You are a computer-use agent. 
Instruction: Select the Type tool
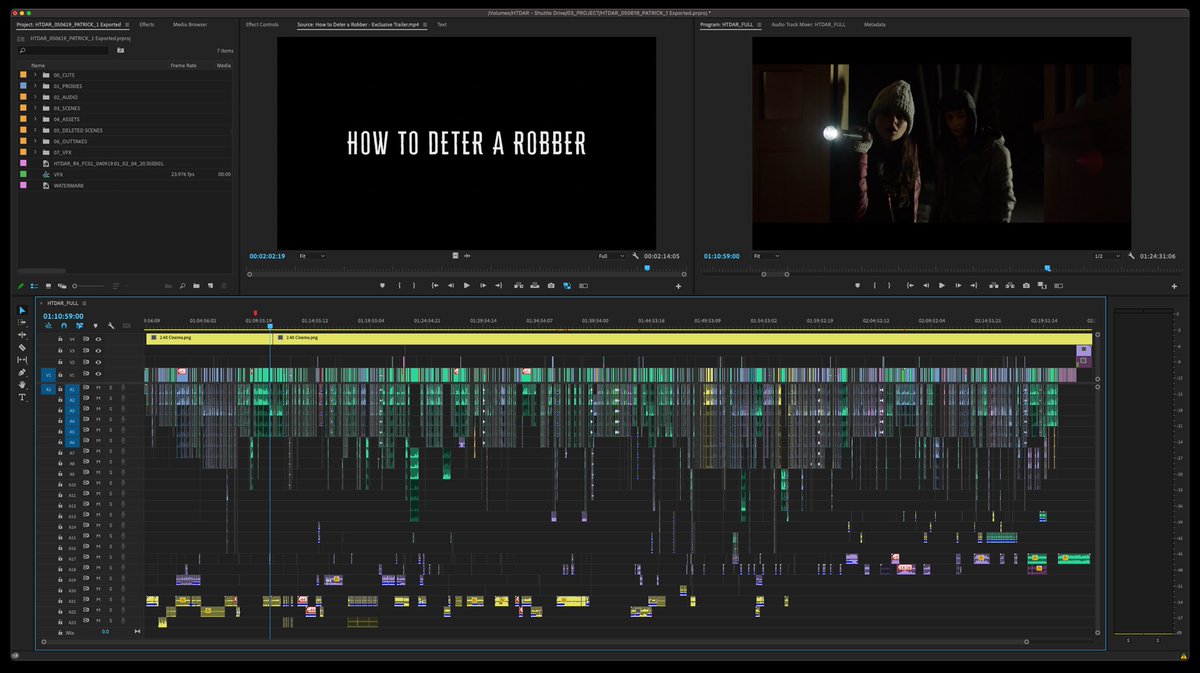(x=23, y=397)
